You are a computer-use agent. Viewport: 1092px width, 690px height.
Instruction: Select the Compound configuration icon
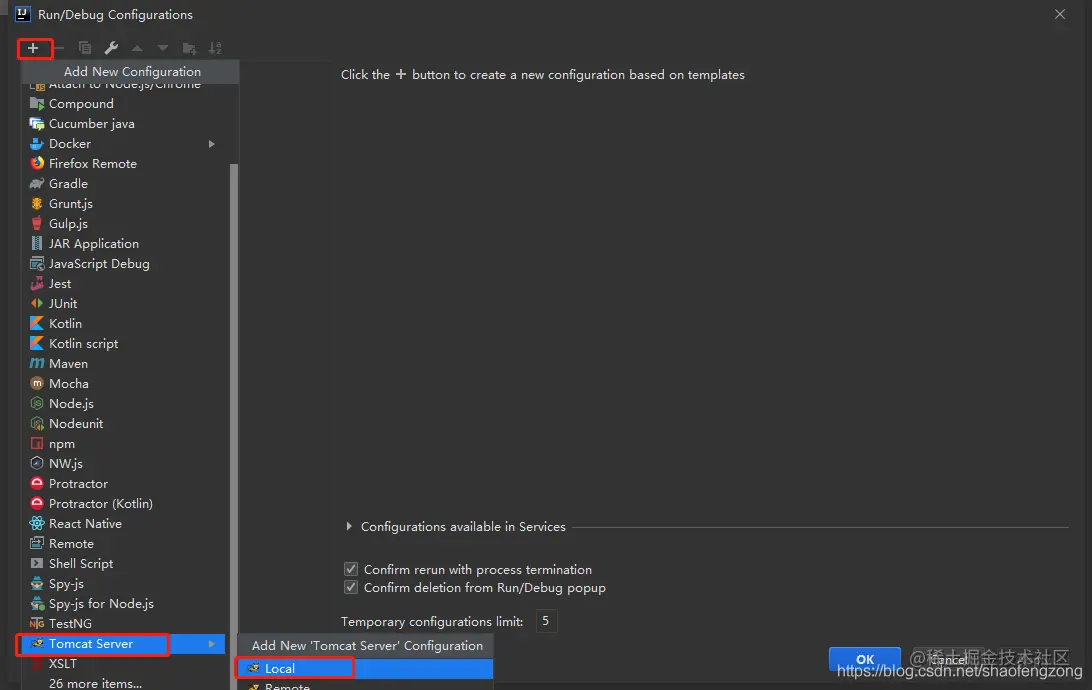point(37,104)
